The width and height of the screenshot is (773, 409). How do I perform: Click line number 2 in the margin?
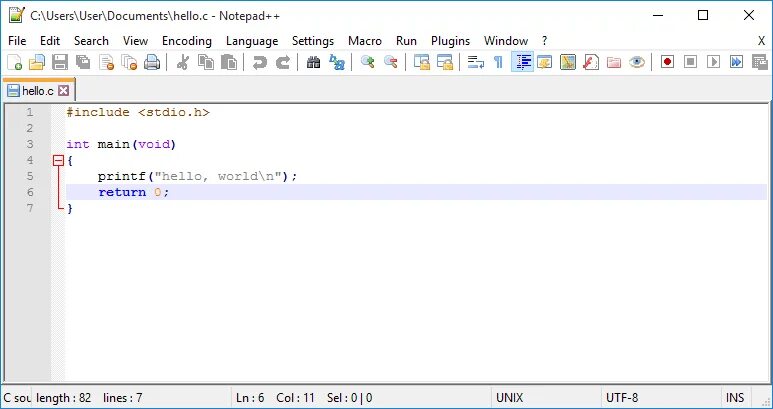click(30, 128)
